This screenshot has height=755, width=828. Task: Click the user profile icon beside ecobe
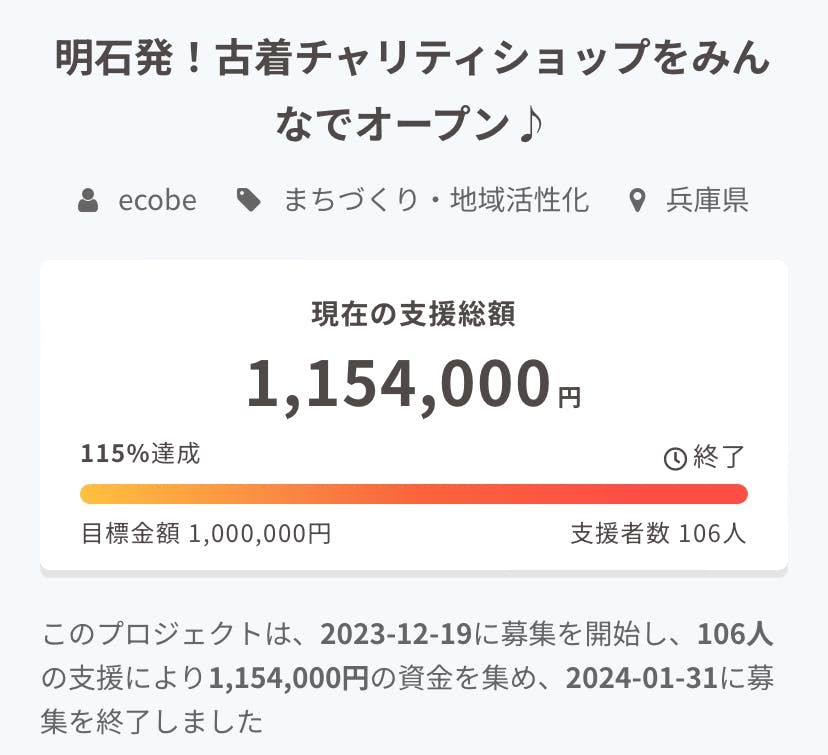pyautogui.click(x=89, y=201)
